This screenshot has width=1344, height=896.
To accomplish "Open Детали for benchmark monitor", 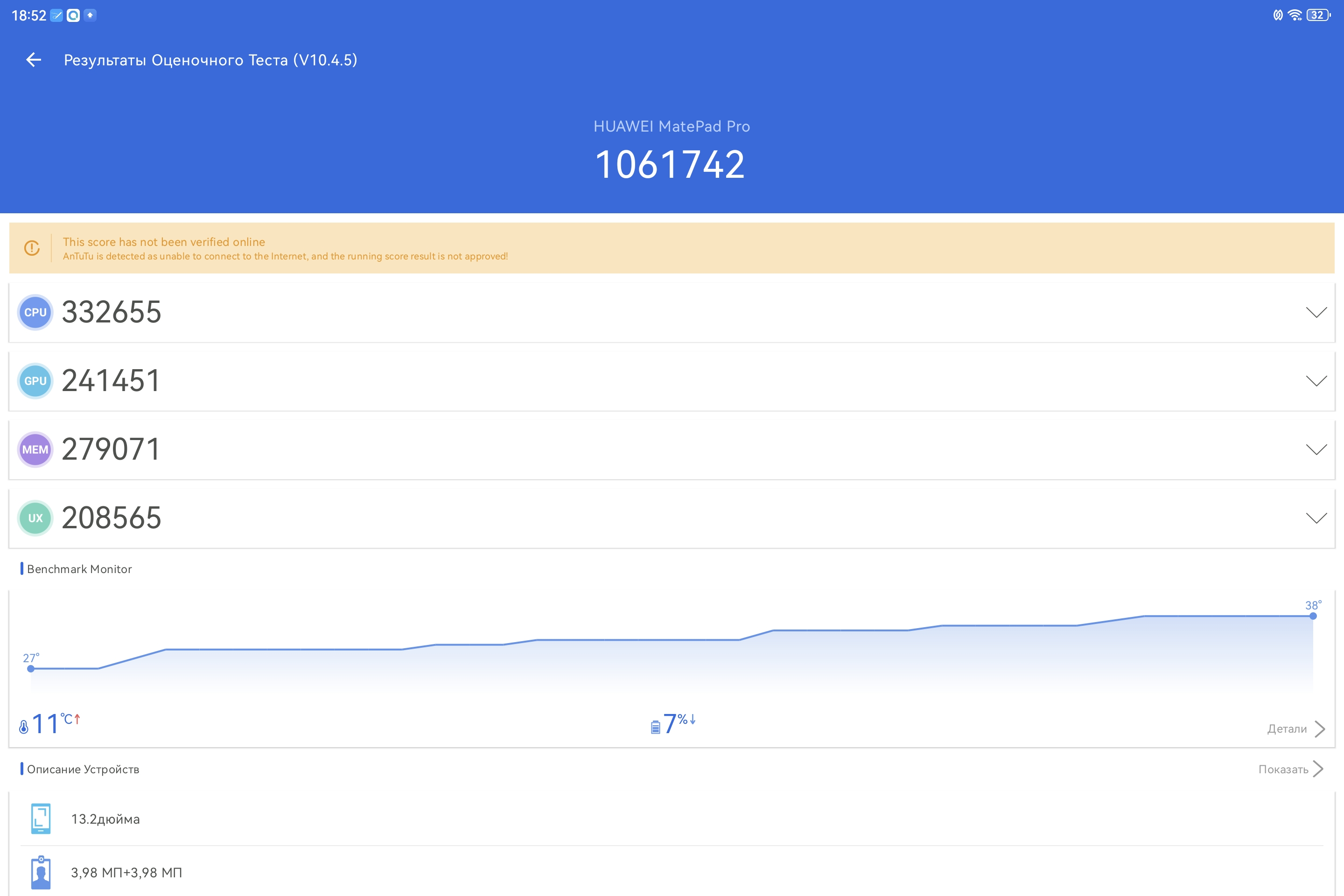I will (1287, 728).
